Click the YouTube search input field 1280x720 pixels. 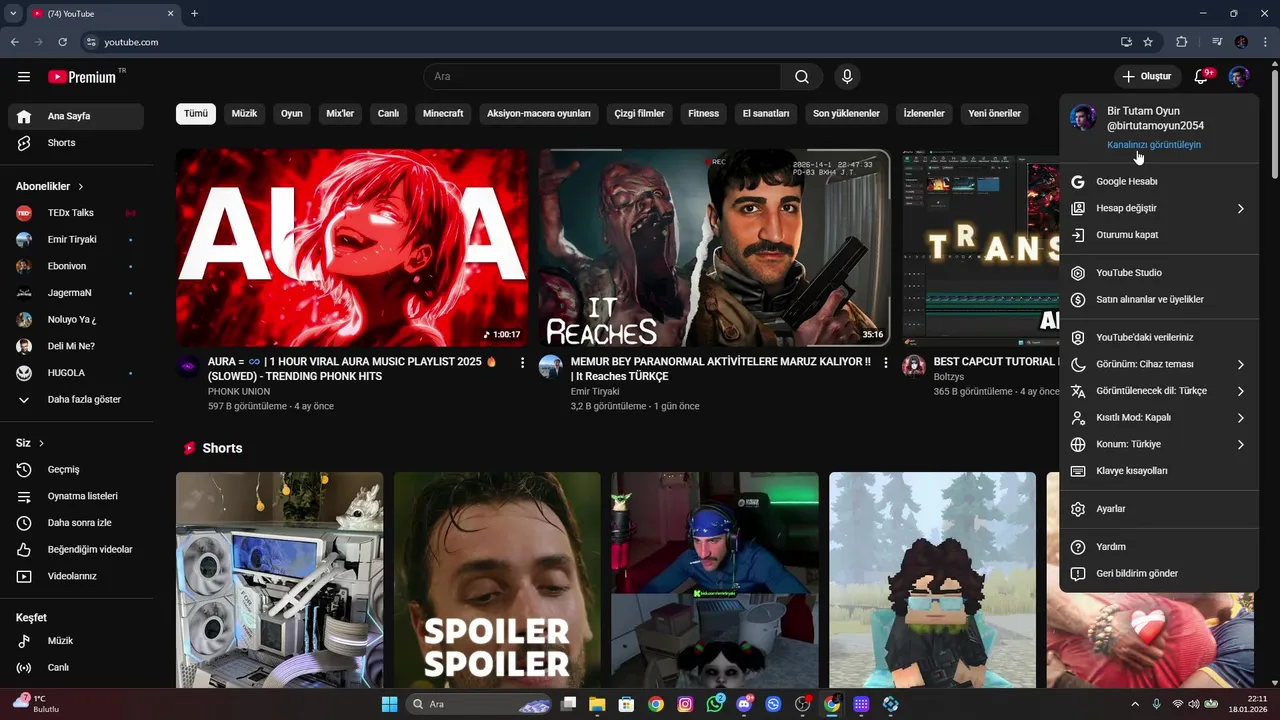click(602, 77)
